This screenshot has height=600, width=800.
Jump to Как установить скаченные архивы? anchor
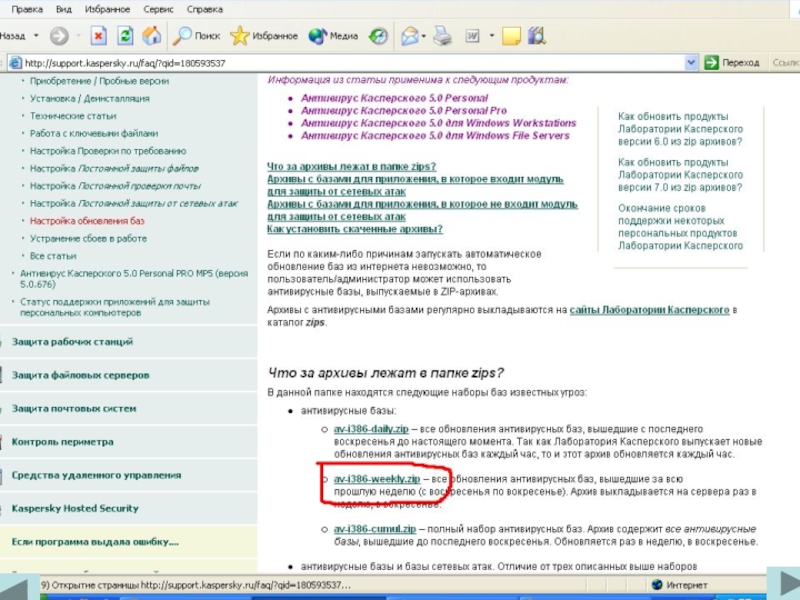pos(355,229)
